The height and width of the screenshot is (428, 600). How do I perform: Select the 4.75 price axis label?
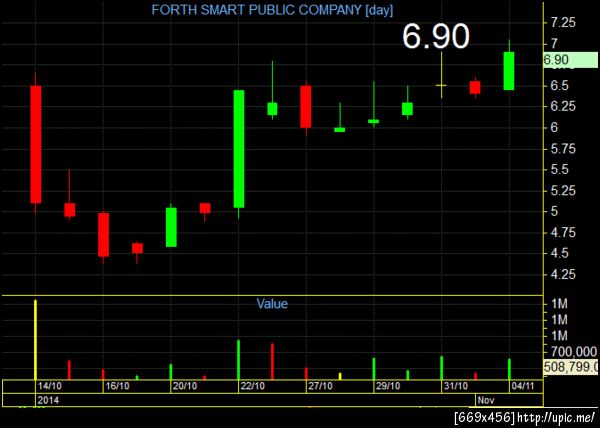tap(562, 233)
